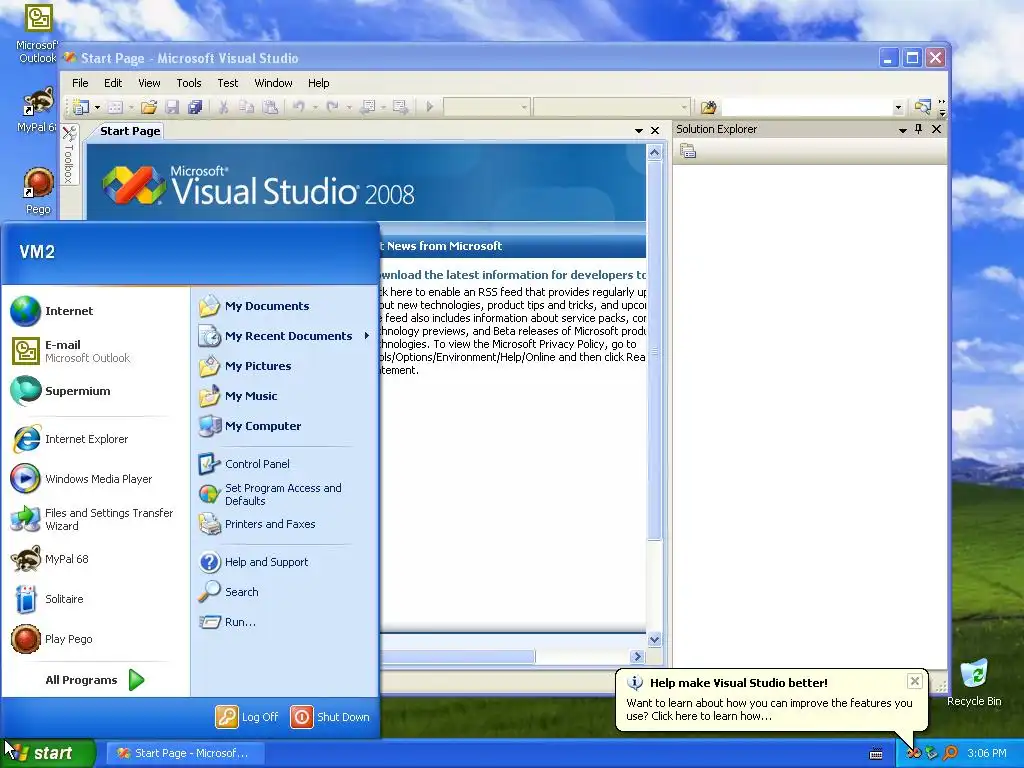The image size is (1024, 768).
Task: Open the Solution Configurations combo box
Action: pos(487,106)
